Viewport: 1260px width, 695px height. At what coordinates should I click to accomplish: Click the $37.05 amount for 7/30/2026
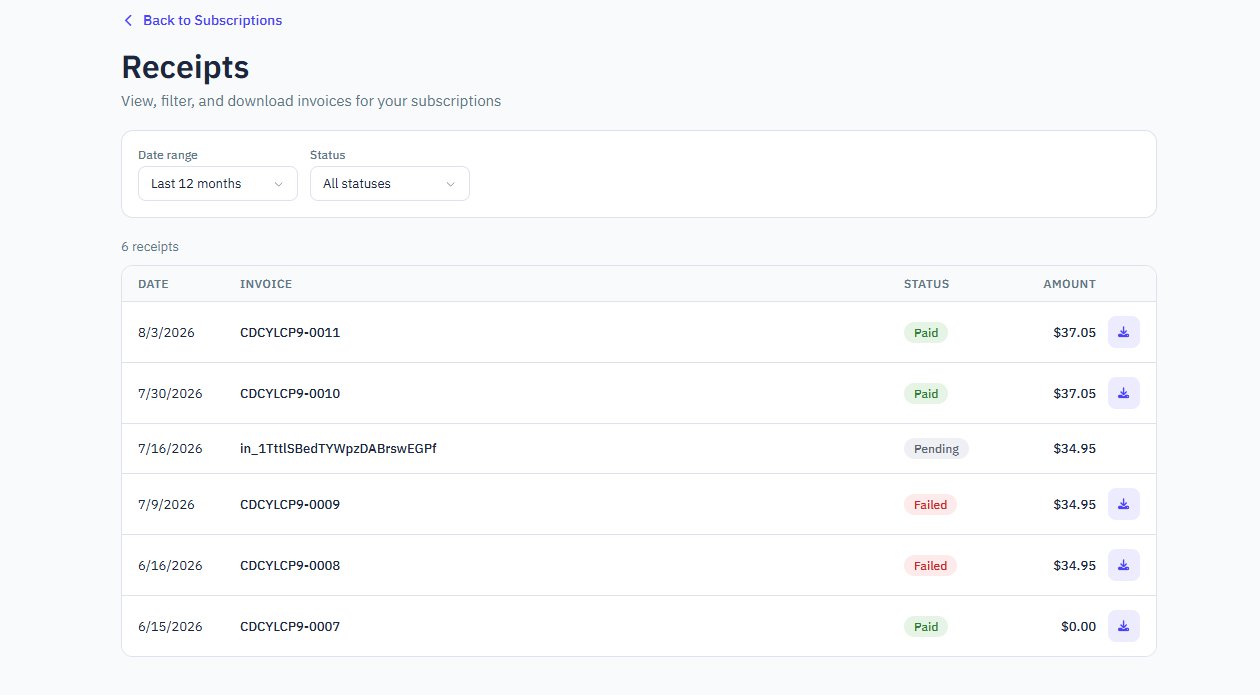coord(1074,393)
